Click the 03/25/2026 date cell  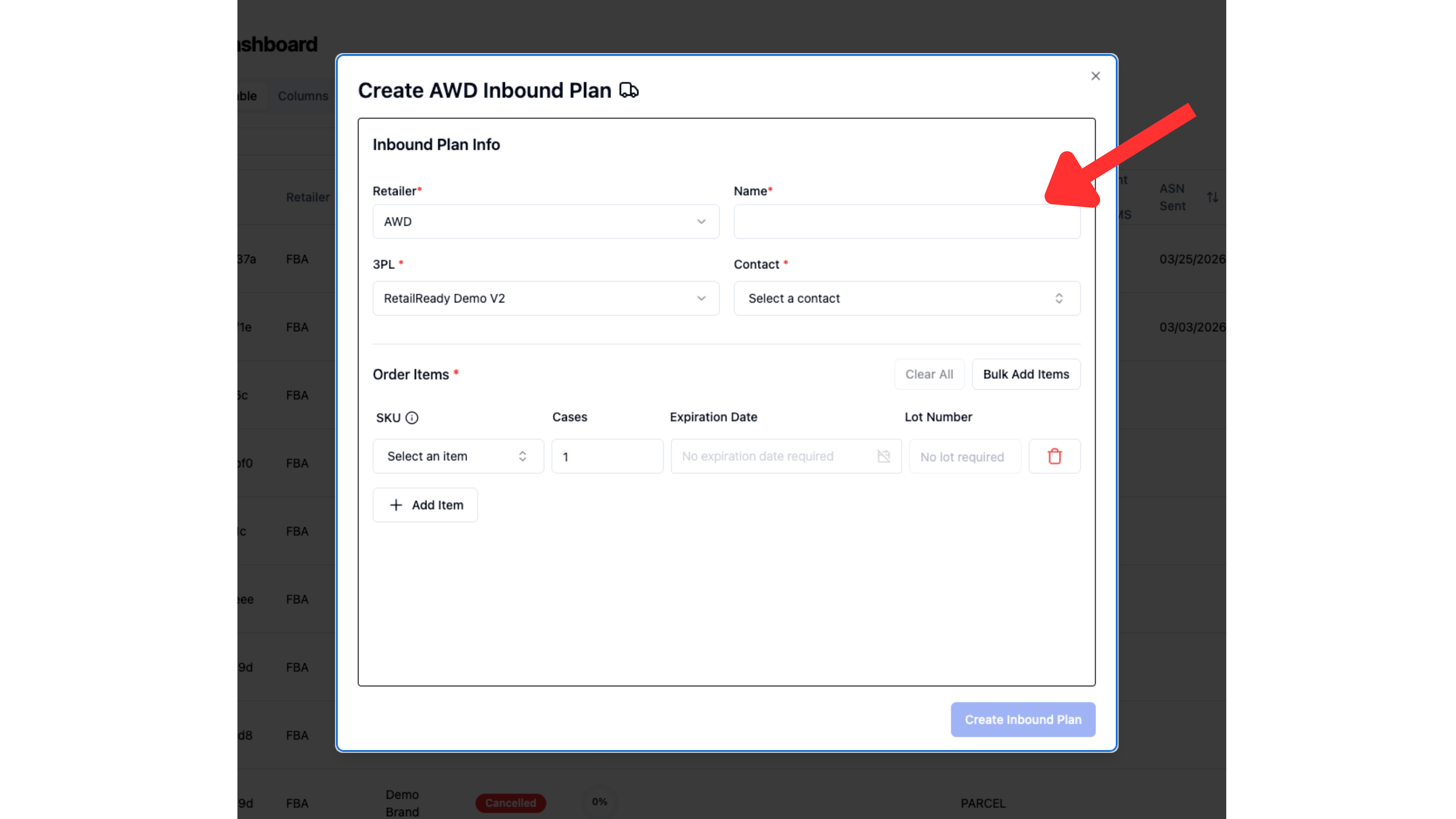pyautogui.click(x=1192, y=259)
